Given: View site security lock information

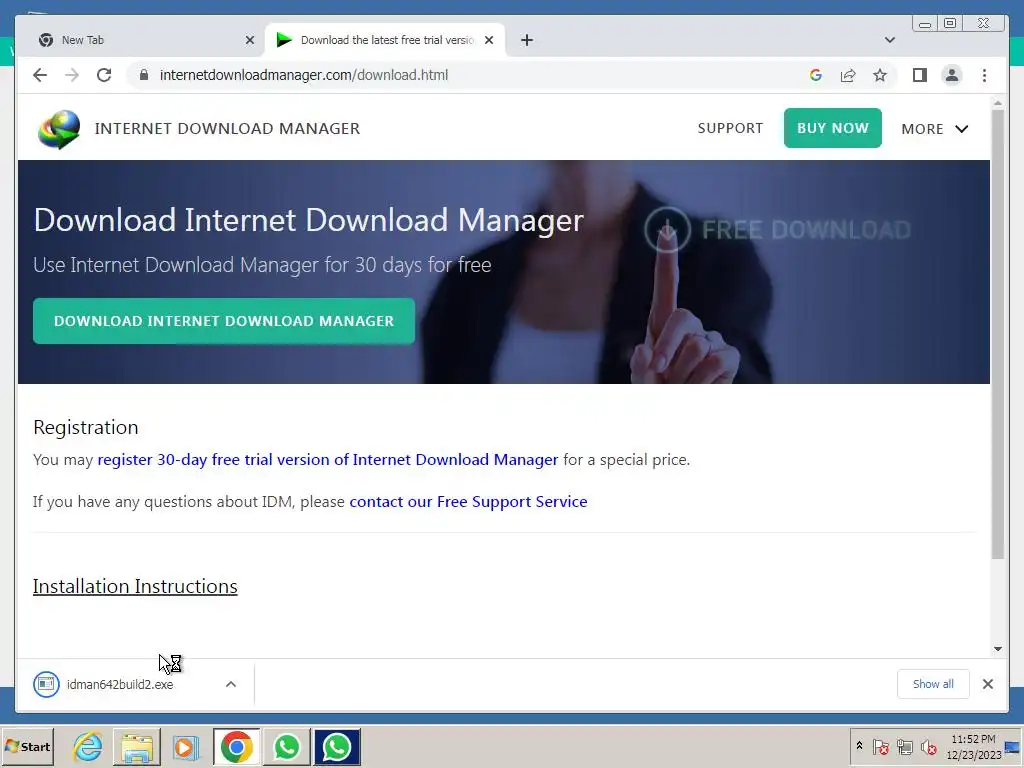Looking at the screenshot, I should pyautogui.click(x=144, y=75).
